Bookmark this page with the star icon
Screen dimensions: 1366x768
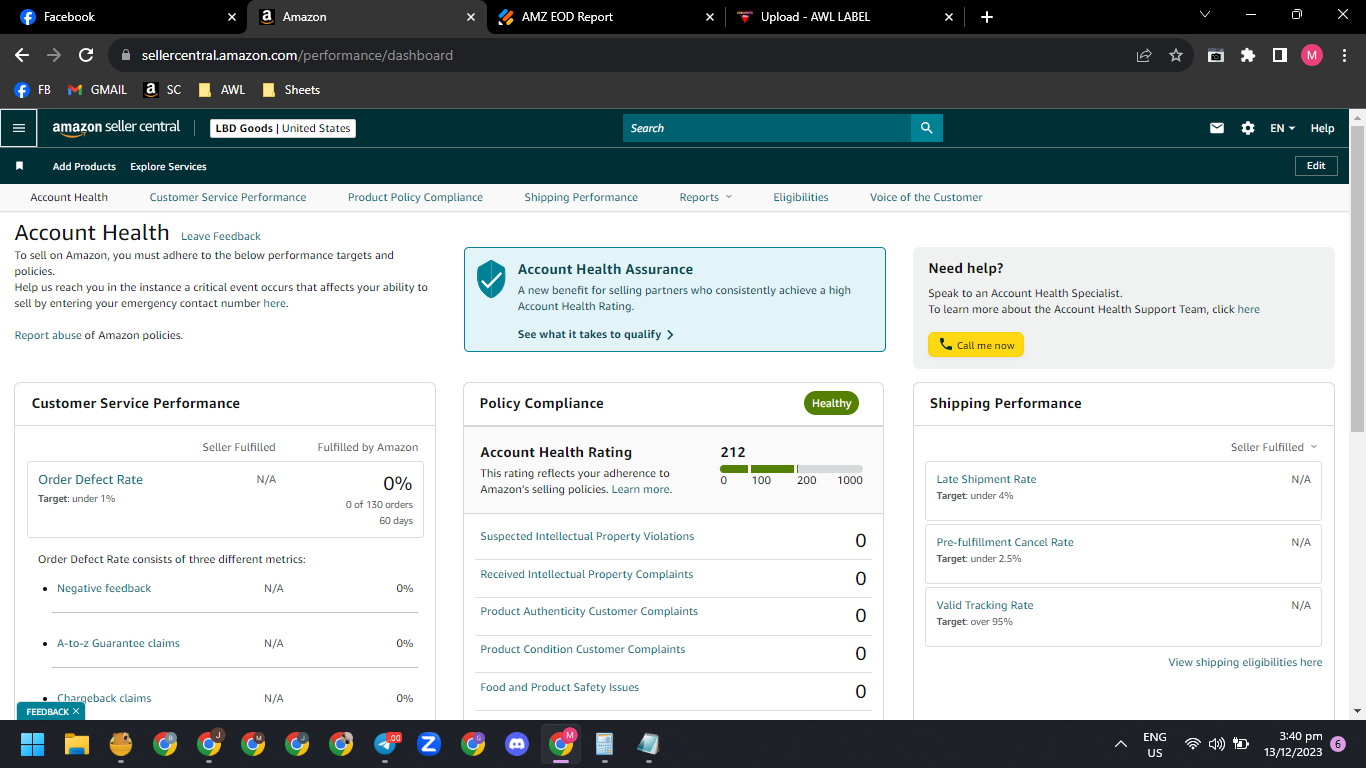[1176, 55]
